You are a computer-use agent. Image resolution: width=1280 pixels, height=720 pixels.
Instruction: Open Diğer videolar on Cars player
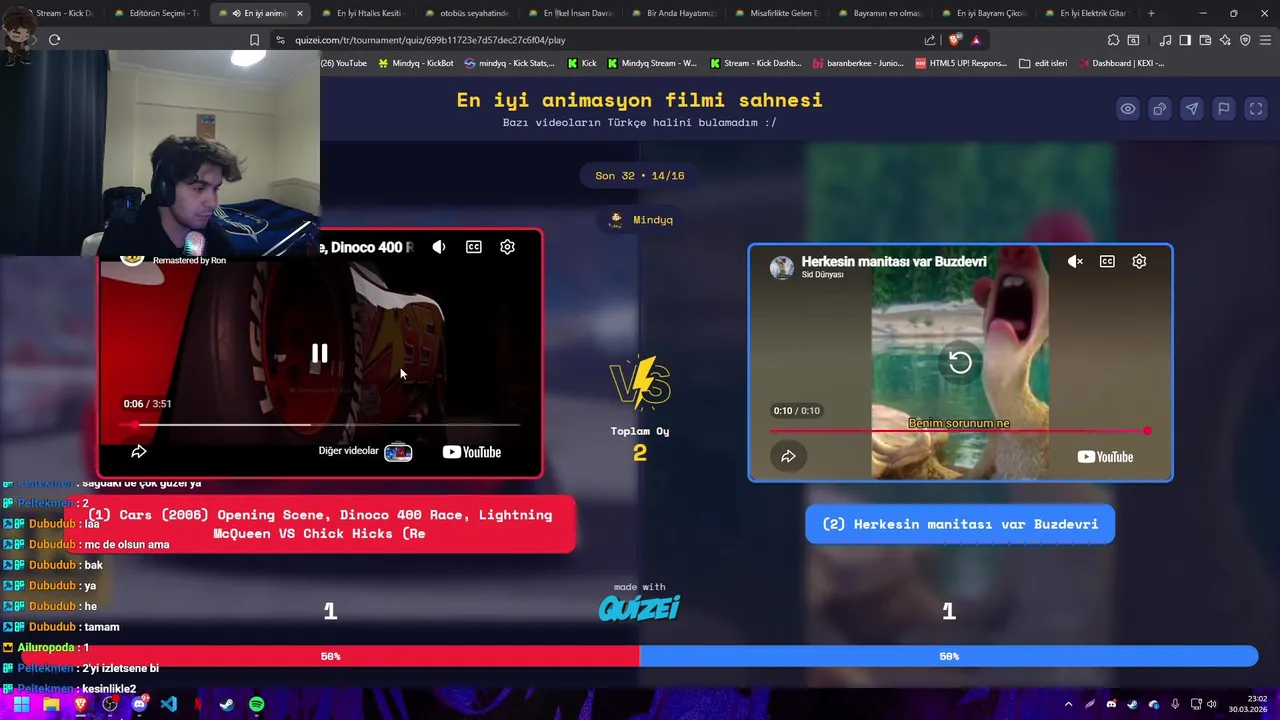click(365, 452)
